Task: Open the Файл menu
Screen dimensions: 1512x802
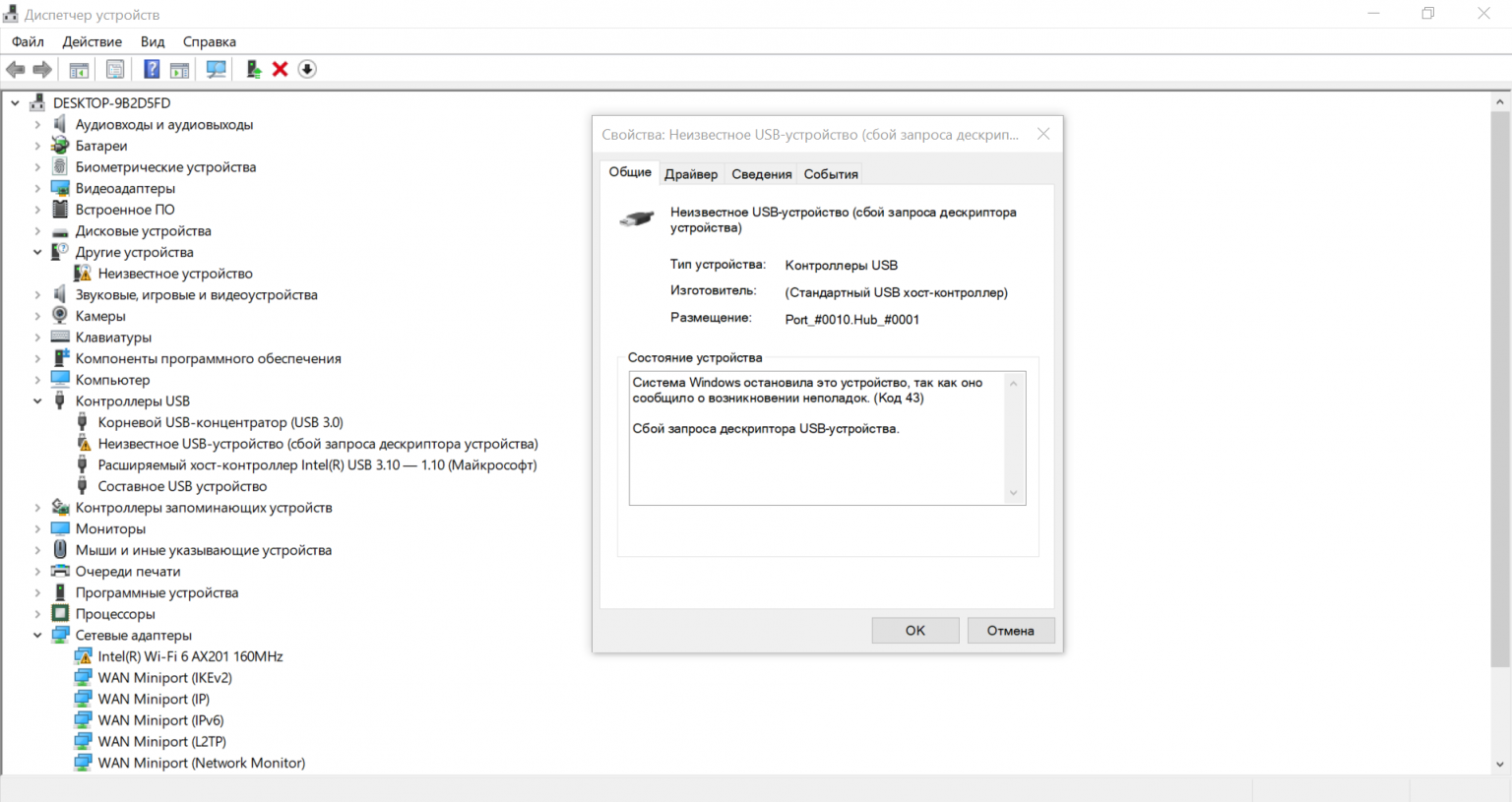Action: (x=28, y=41)
